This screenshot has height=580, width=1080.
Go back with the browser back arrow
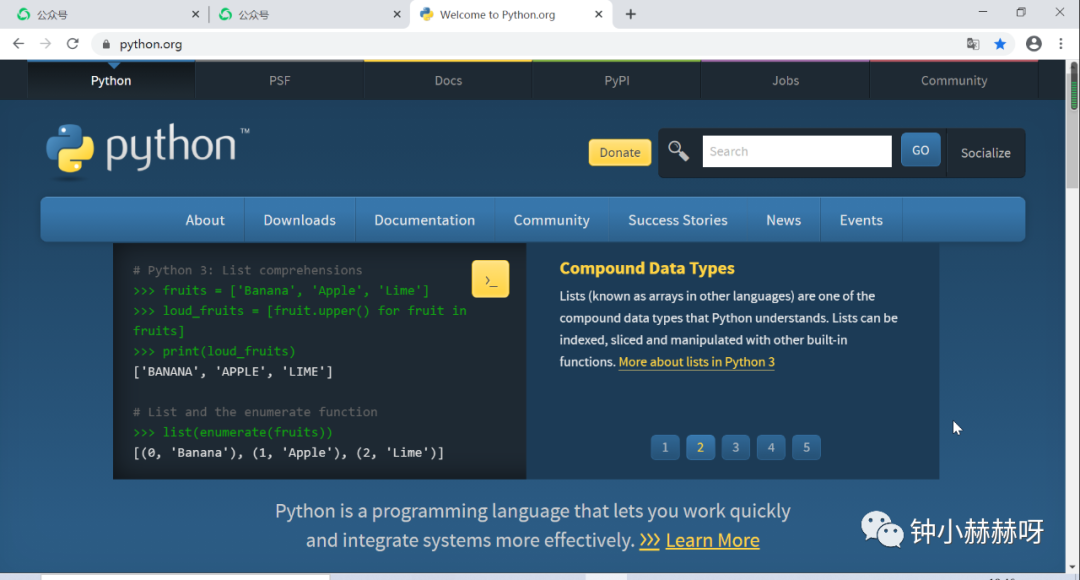19,44
